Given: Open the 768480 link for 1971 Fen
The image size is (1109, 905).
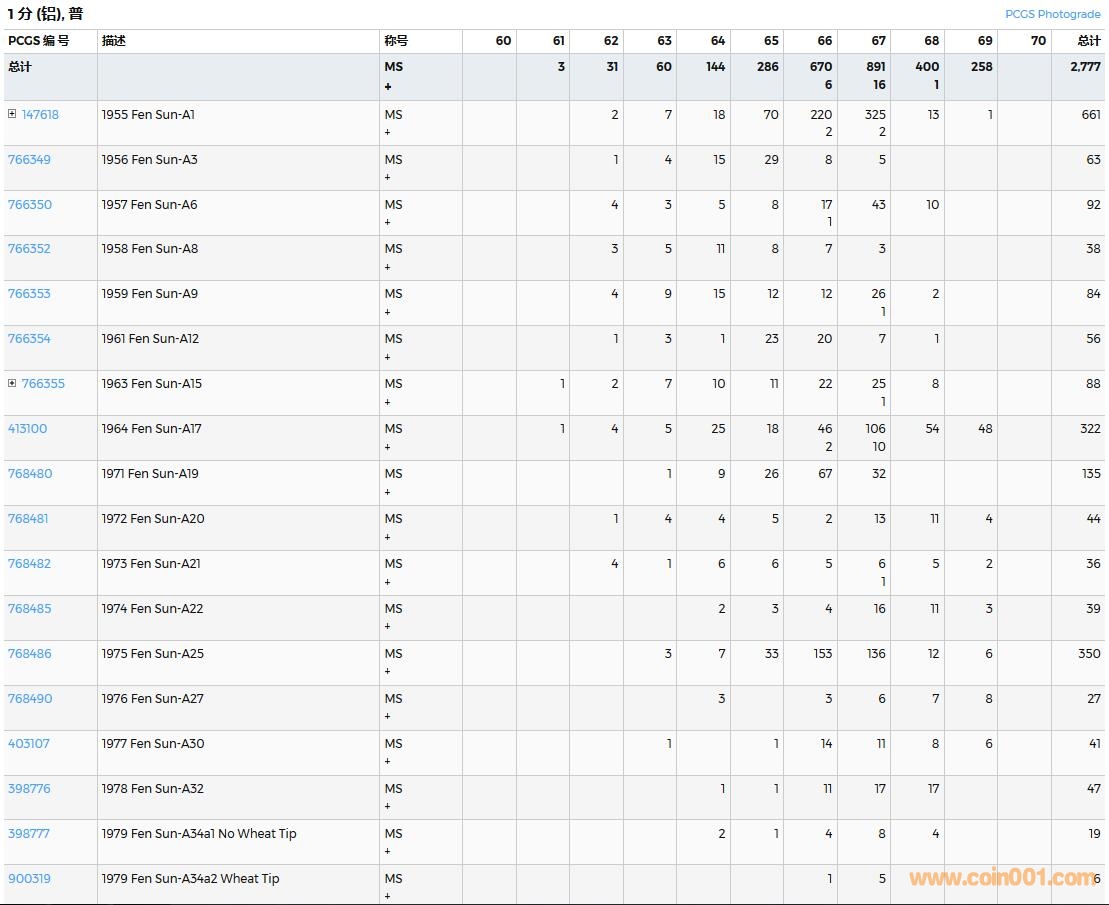Looking at the screenshot, I should click(x=28, y=474).
